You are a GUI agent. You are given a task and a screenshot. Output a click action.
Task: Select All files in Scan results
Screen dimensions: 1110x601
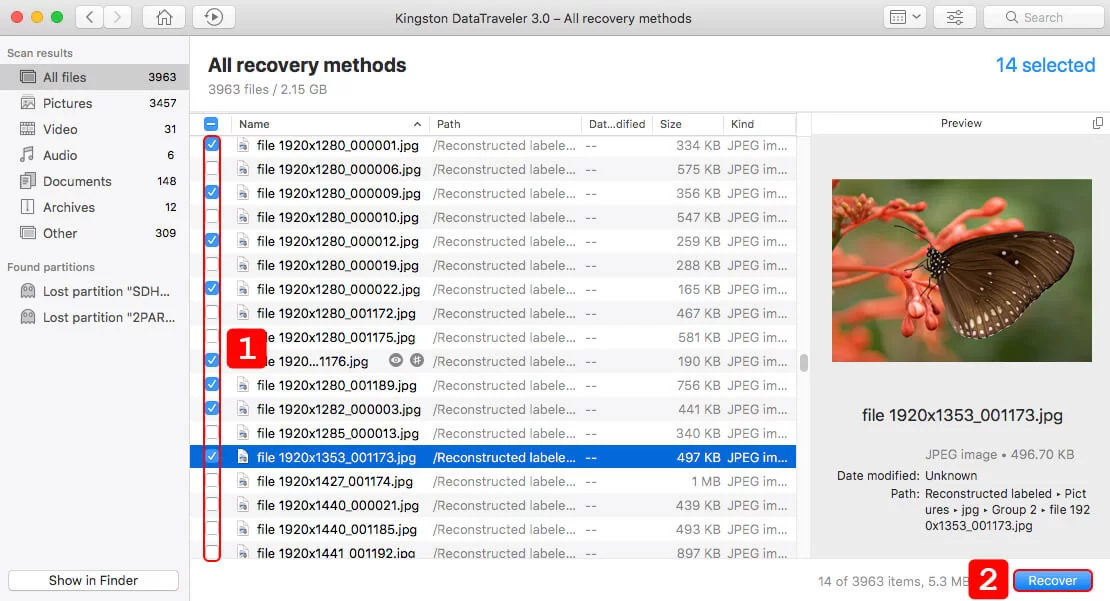click(66, 76)
